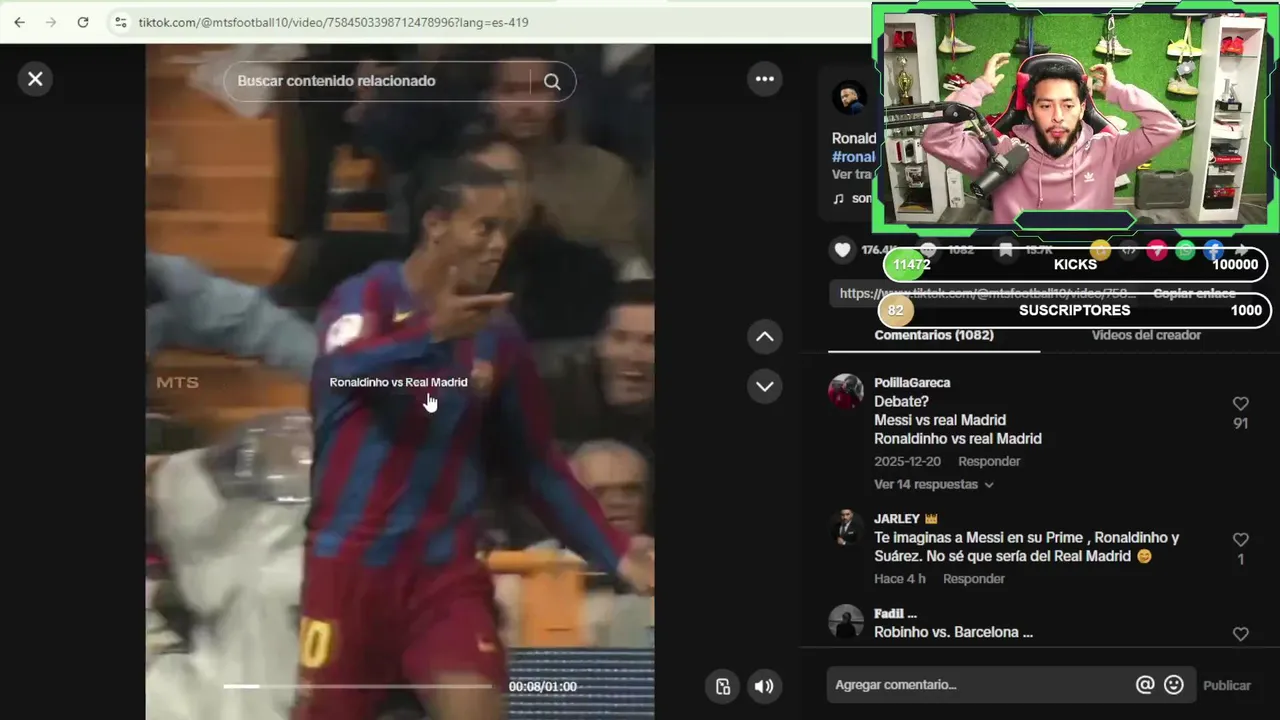Click the username JARLEY
Screen dimensions: 1280x720
point(897,519)
